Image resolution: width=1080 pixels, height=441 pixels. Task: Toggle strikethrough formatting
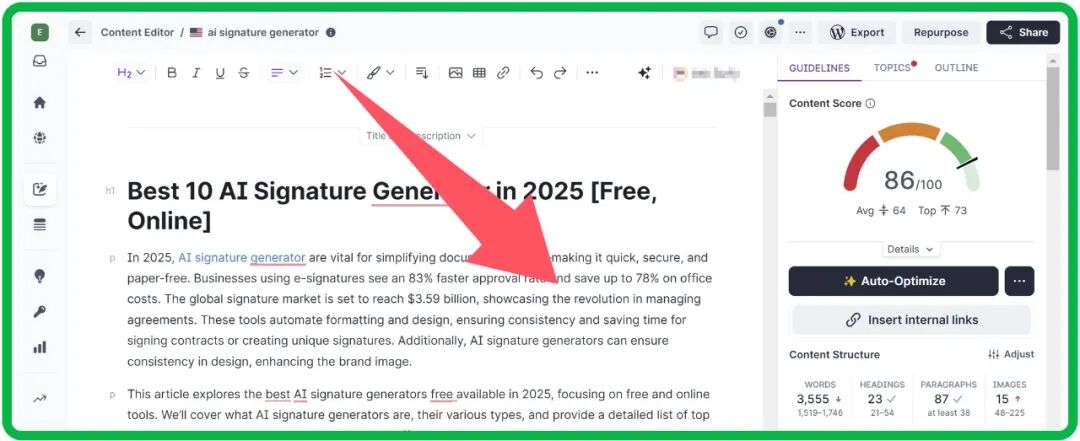(x=244, y=73)
